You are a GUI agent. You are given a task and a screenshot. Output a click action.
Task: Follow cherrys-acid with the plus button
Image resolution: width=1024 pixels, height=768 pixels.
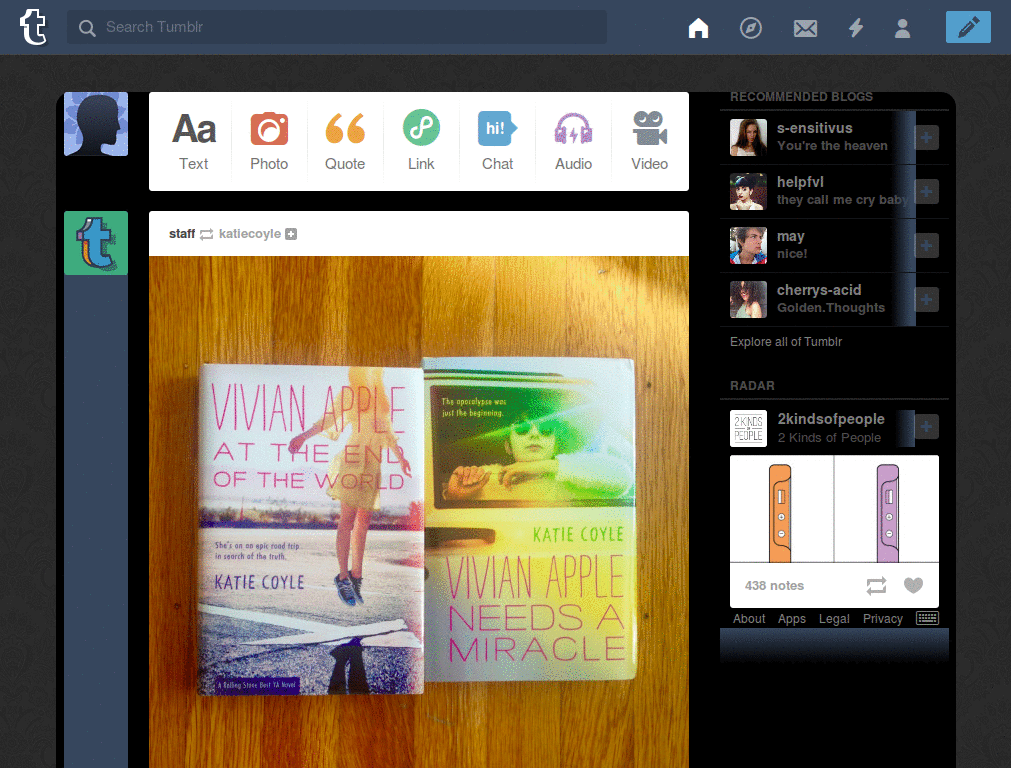tap(926, 300)
